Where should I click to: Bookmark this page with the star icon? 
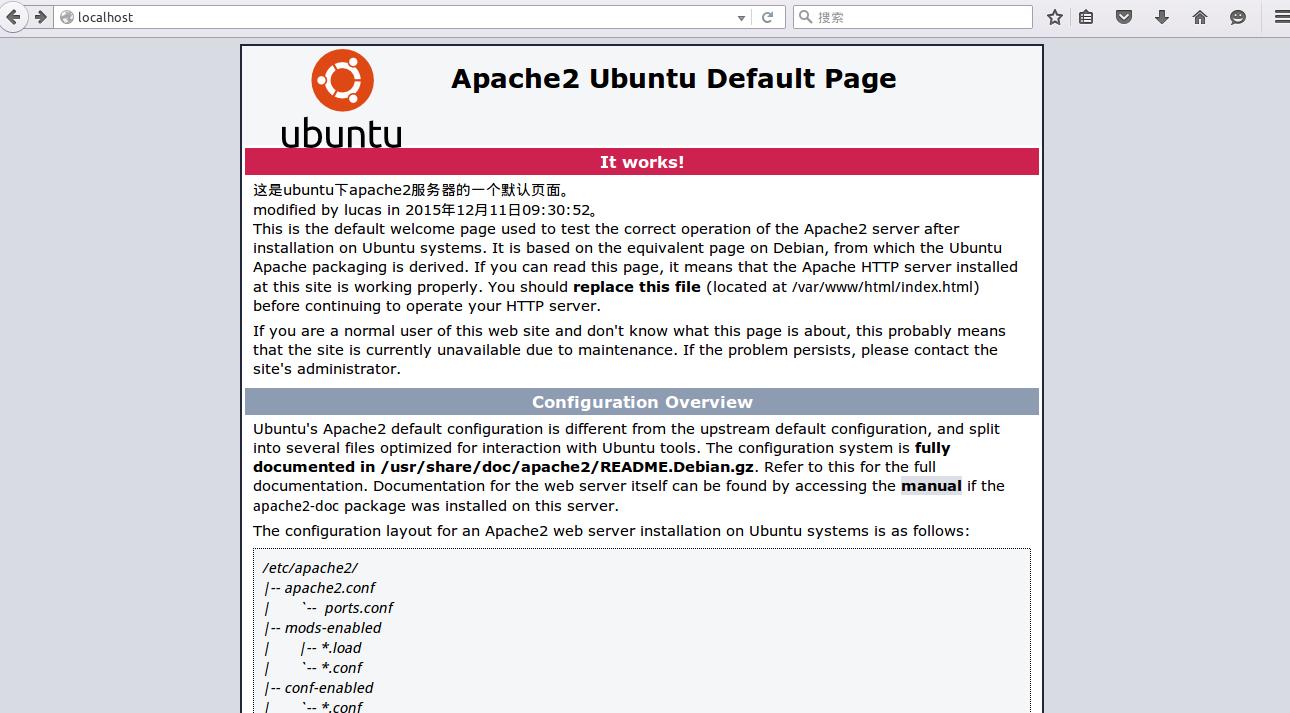pos(1054,17)
